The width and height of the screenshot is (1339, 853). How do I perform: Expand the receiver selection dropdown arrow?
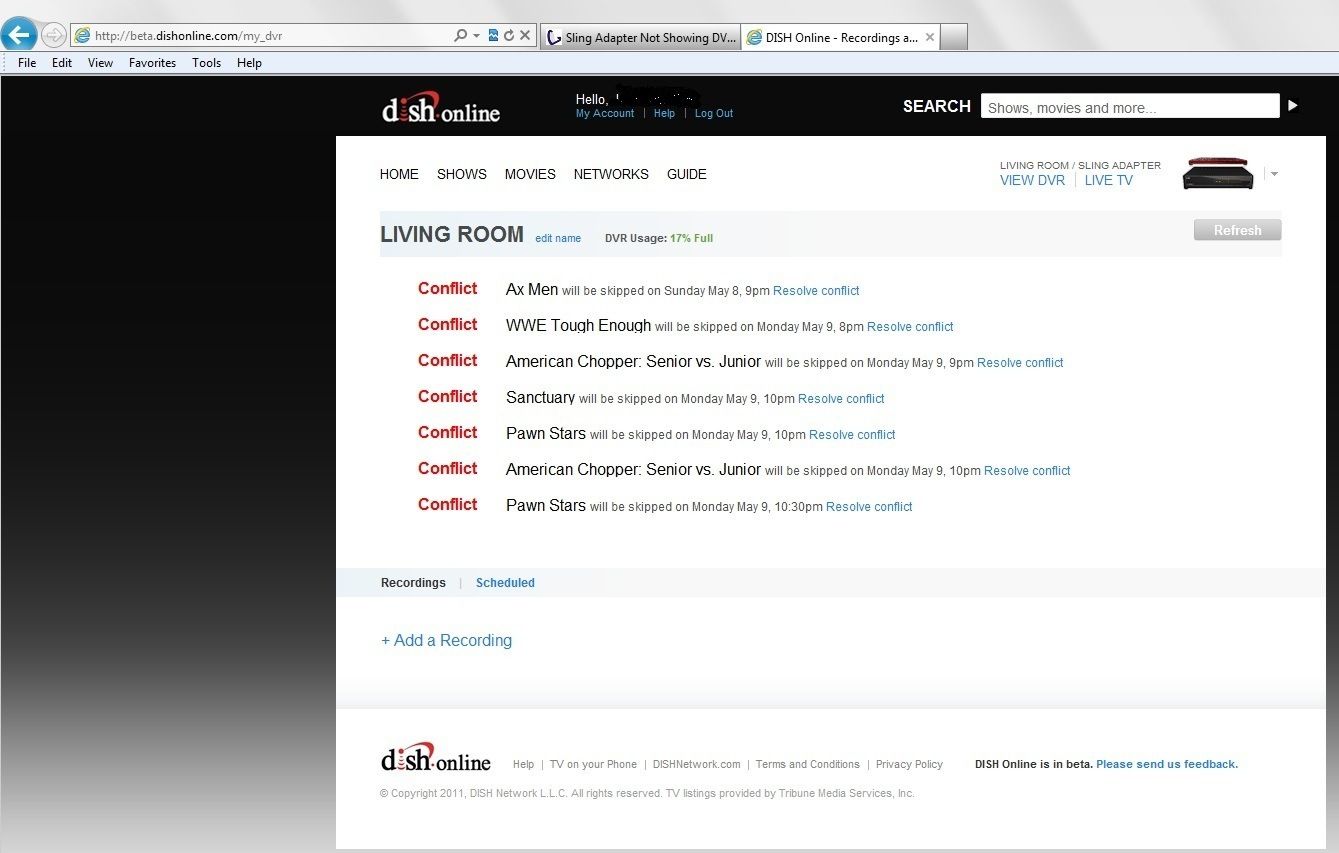(x=1274, y=174)
